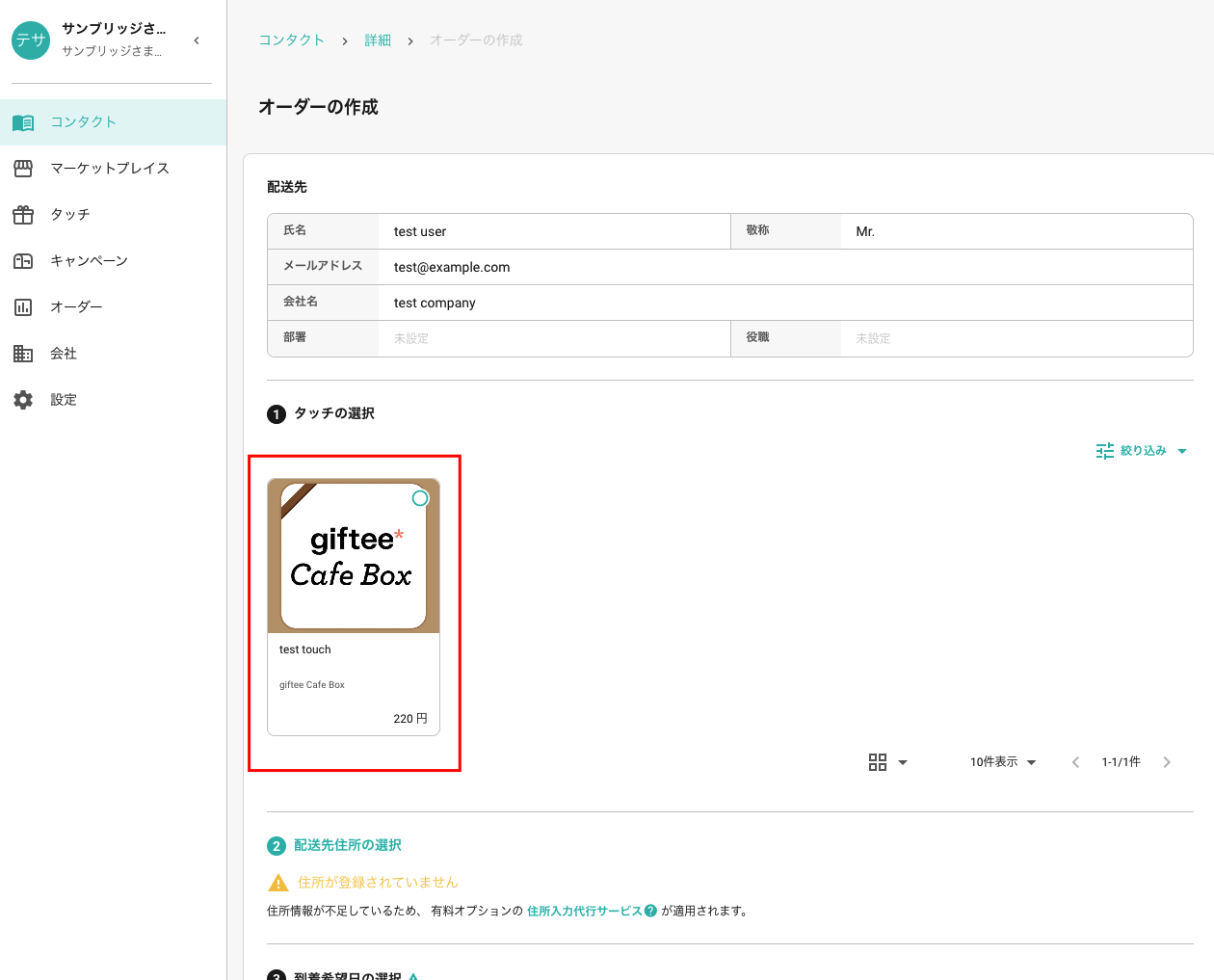
Task: Click the test touch card title
Action: point(305,649)
